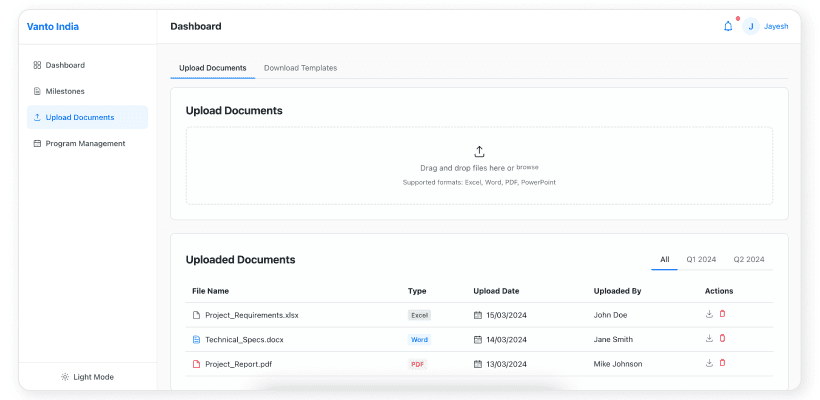Switch to the Download Templates tab

(x=300, y=68)
